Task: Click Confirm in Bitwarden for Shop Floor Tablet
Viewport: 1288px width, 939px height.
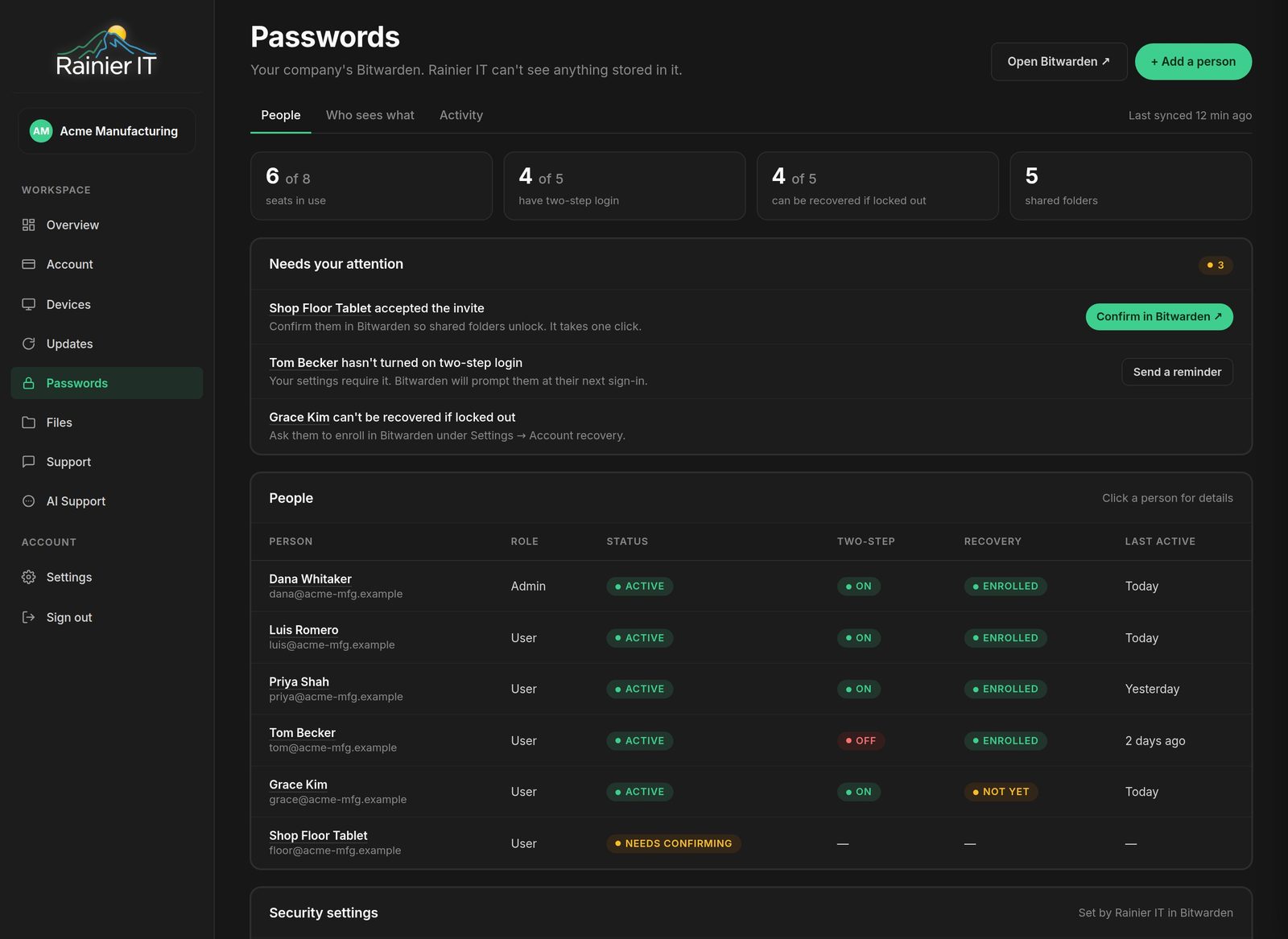Action: [x=1159, y=317]
